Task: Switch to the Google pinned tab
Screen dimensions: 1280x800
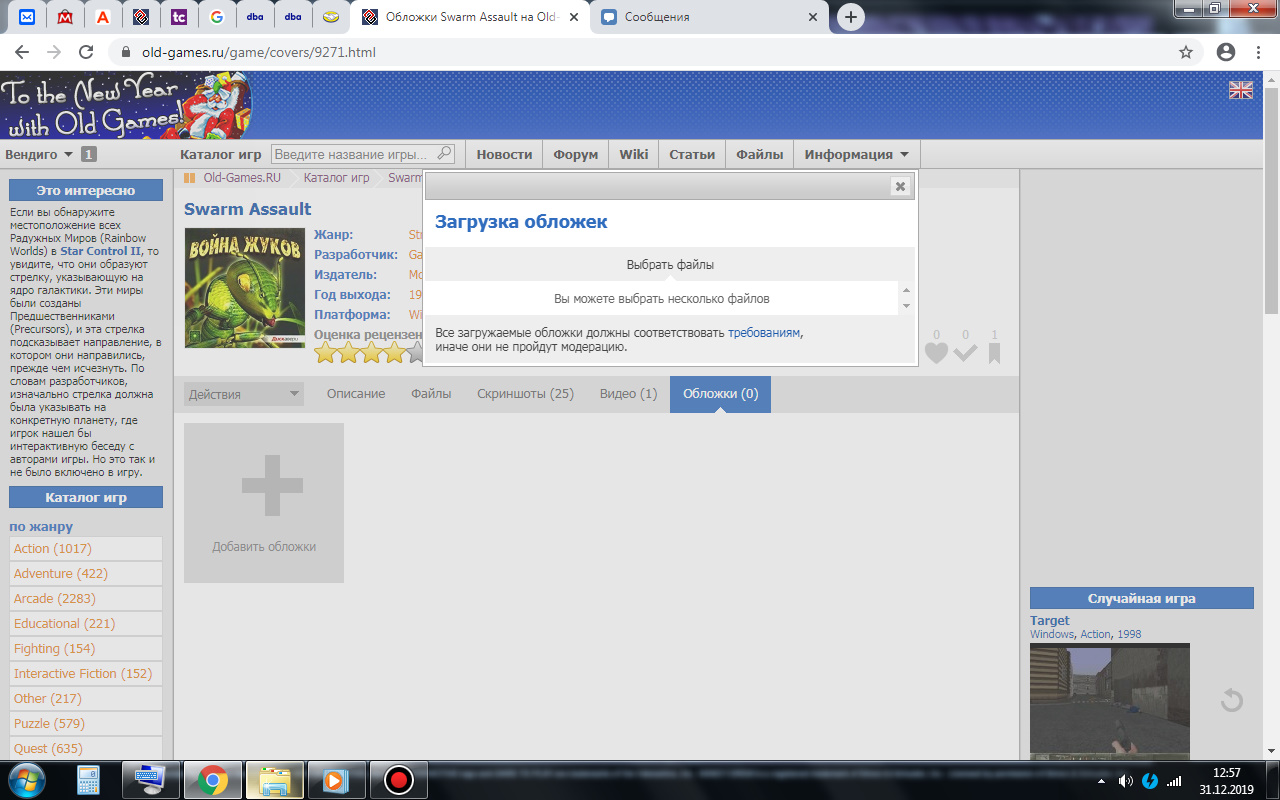Action: pyautogui.click(x=217, y=17)
